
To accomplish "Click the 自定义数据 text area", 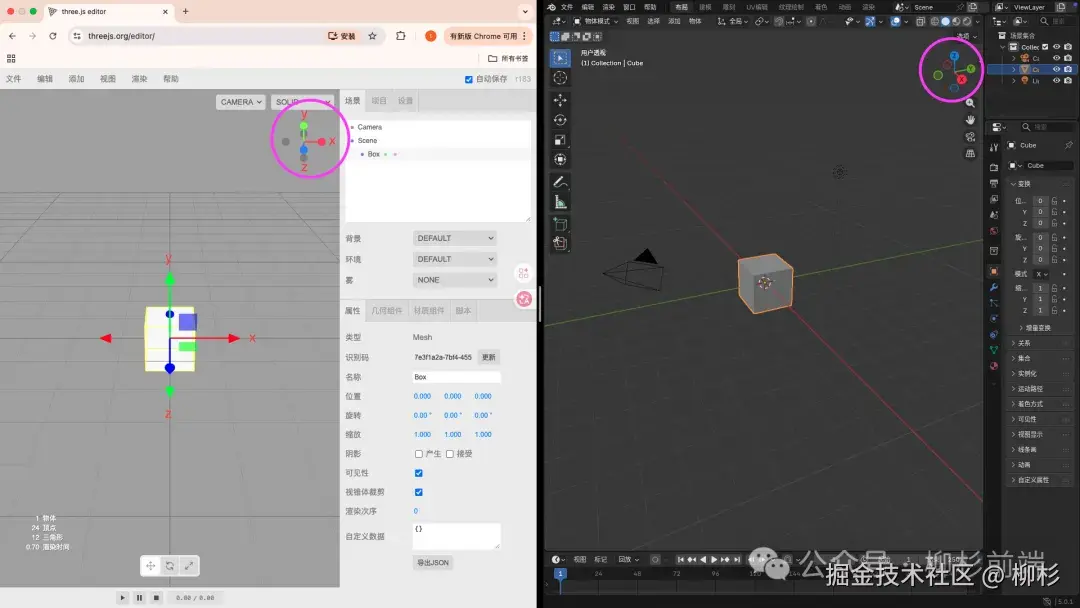I will click(457, 536).
